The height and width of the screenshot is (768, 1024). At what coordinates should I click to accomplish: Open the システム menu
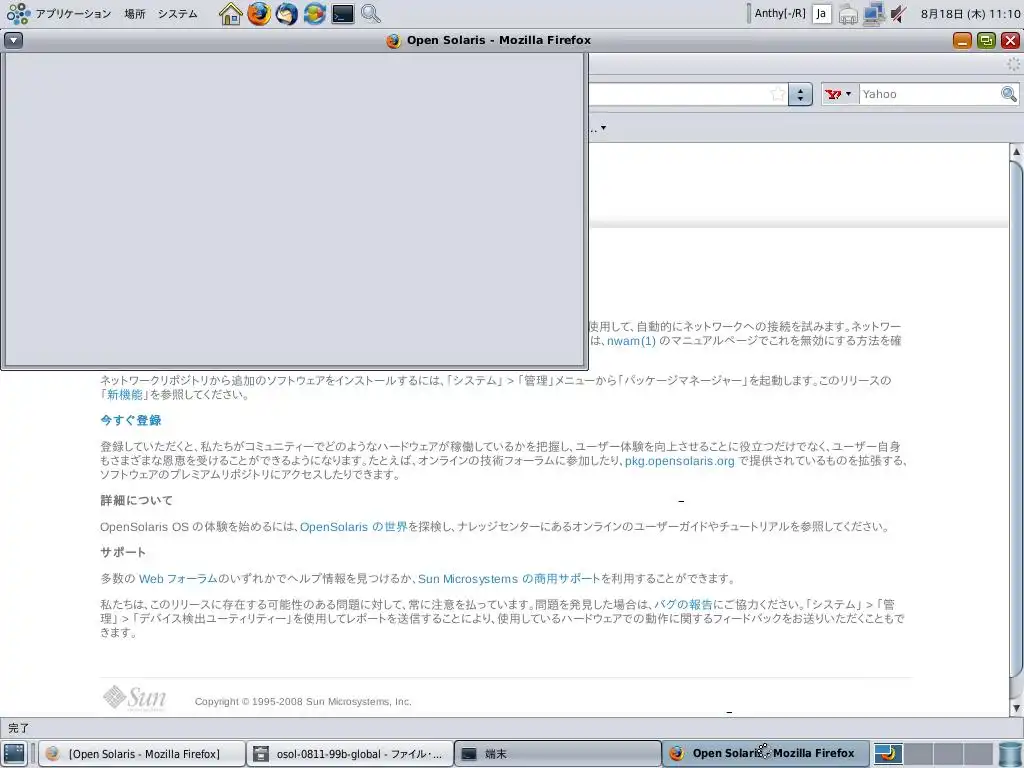178,14
